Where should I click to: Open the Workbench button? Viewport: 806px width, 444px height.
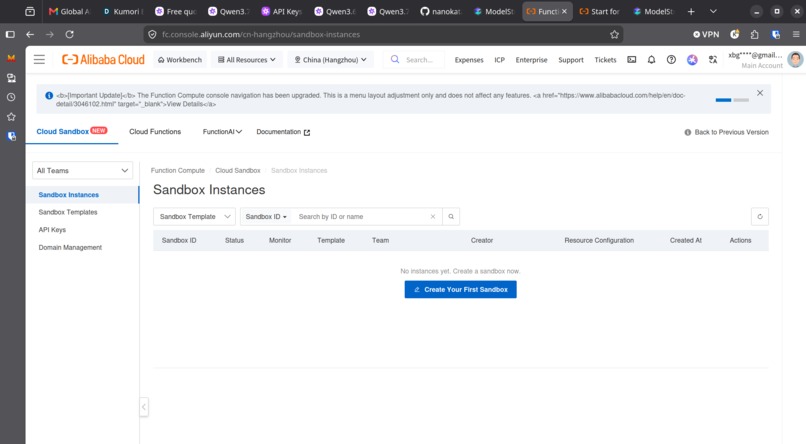pos(179,60)
